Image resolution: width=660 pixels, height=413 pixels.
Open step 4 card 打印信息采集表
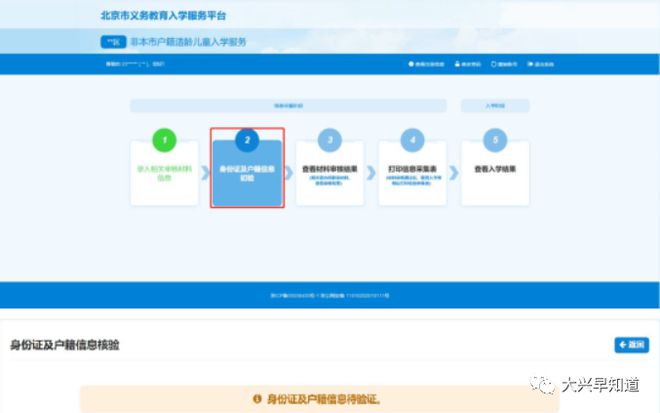[412, 173]
